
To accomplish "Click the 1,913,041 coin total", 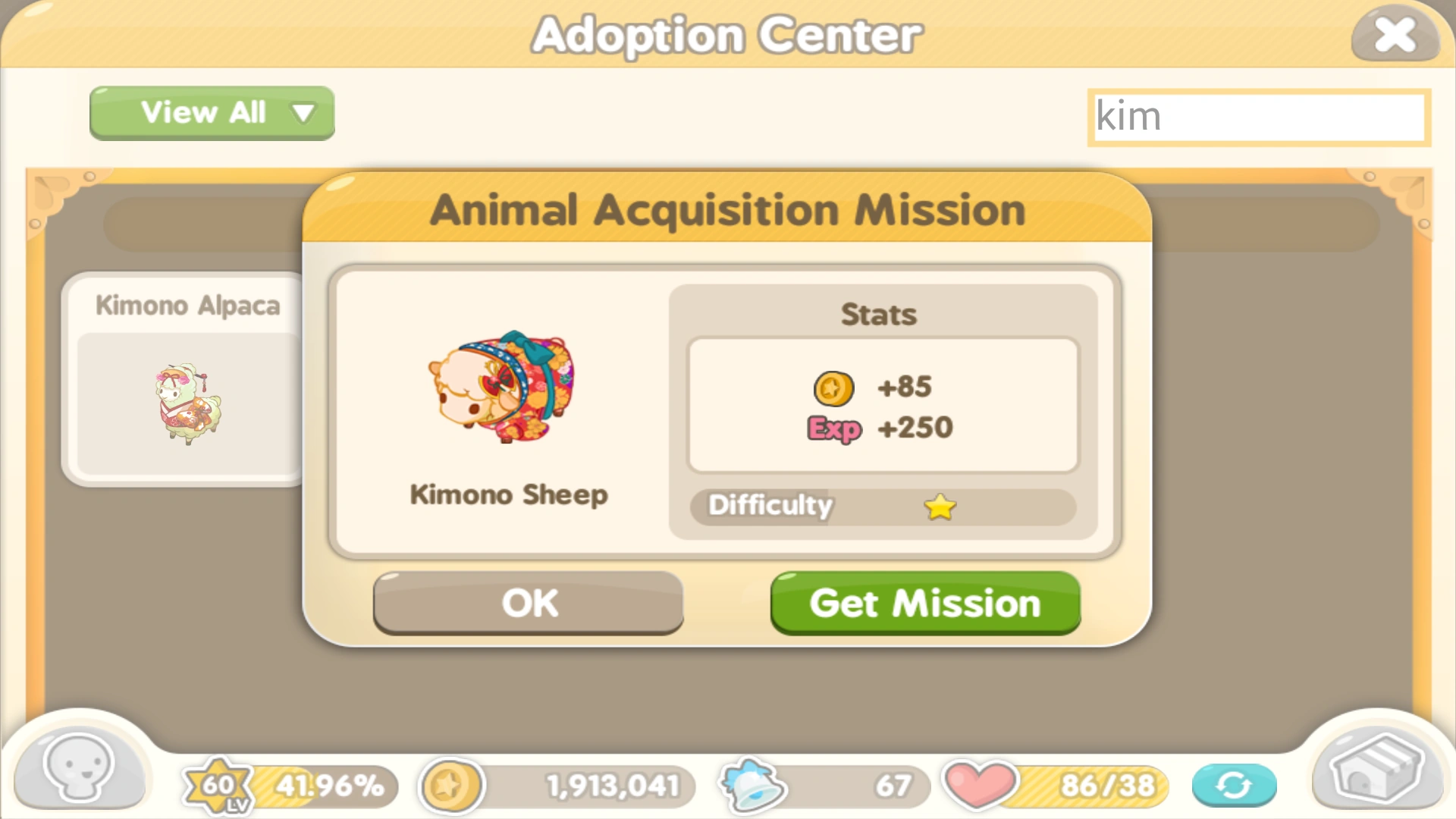I will point(613,786).
